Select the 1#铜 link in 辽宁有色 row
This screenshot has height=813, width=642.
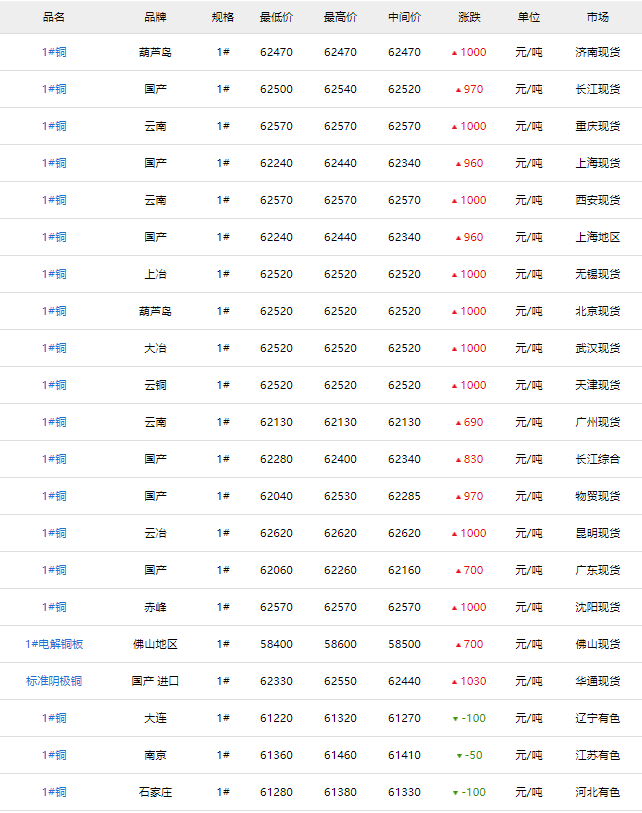click(x=54, y=718)
